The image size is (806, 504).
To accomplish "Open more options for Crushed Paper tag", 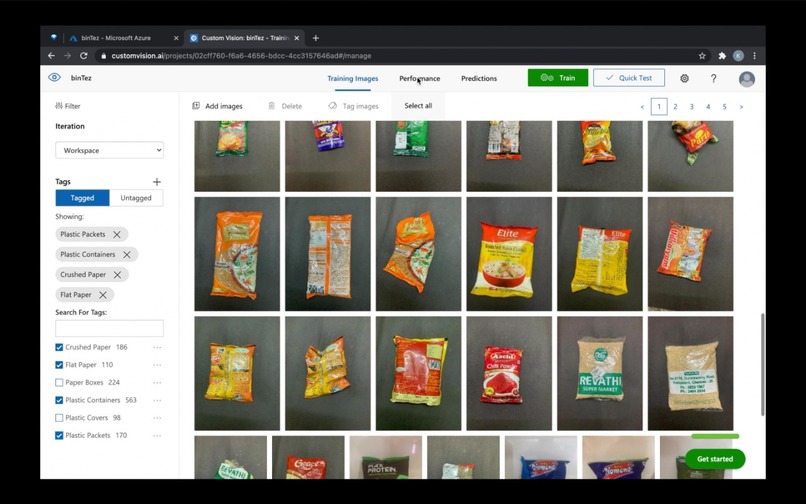I will click(157, 348).
